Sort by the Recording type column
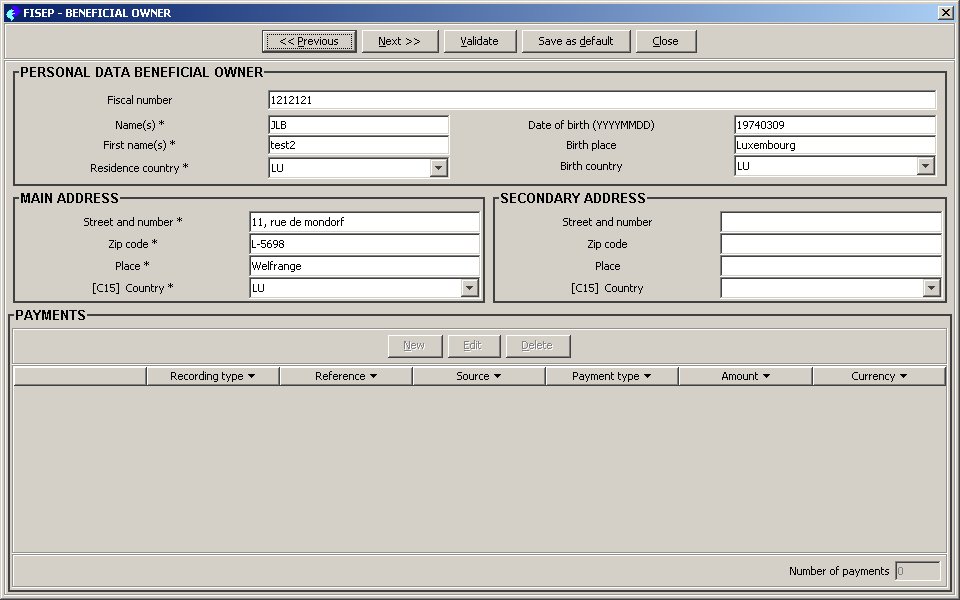This screenshot has width=960, height=600. 212,376
